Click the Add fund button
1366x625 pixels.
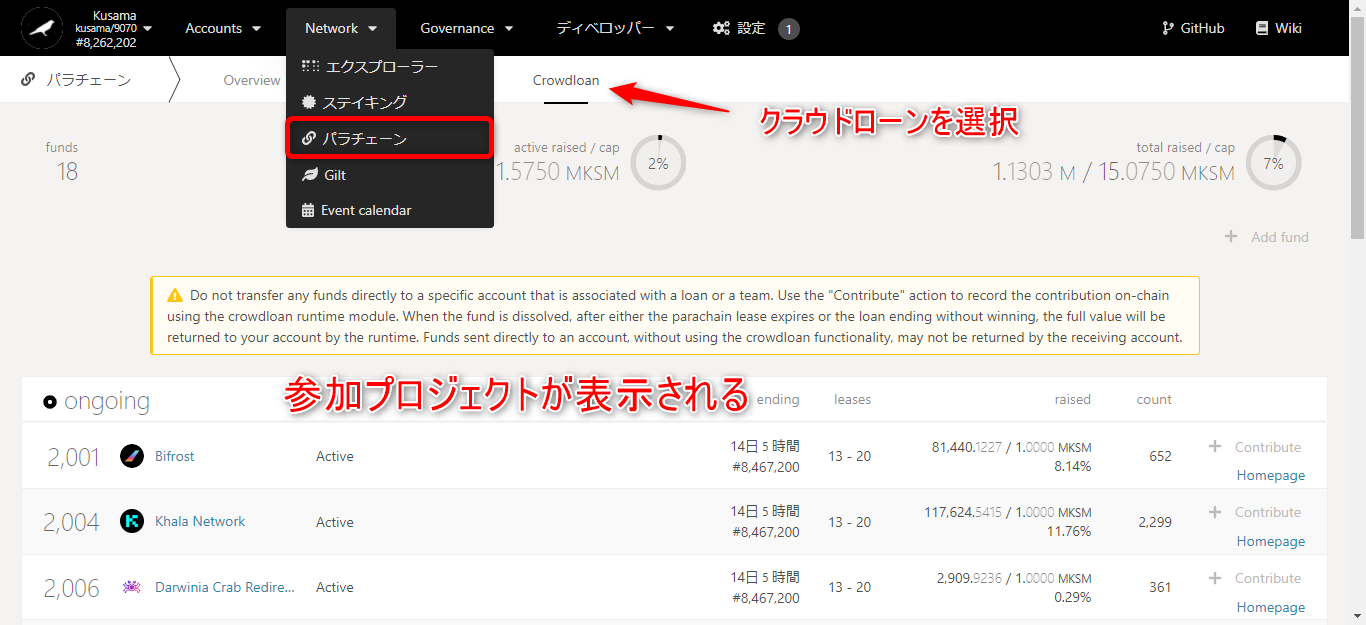point(1267,237)
